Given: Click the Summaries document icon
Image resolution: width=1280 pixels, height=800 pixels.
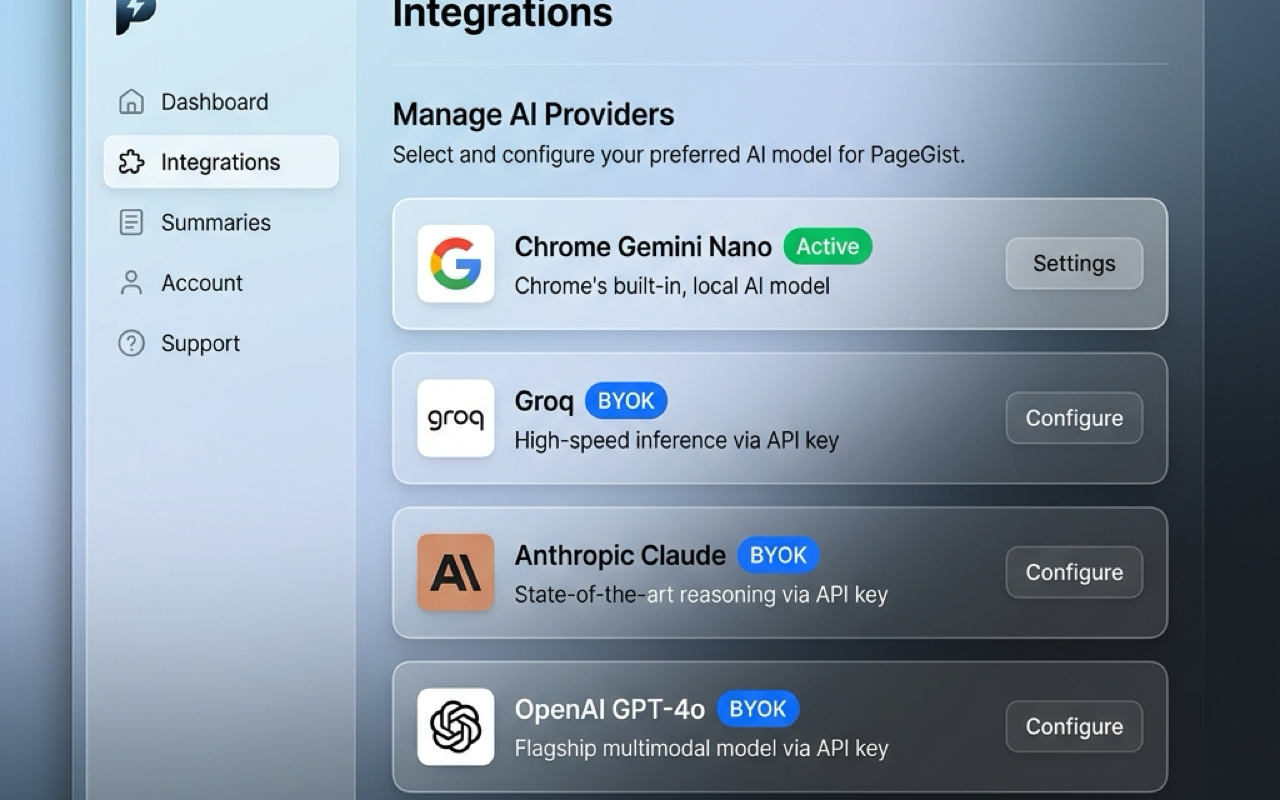Looking at the screenshot, I should click(x=131, y=222).
